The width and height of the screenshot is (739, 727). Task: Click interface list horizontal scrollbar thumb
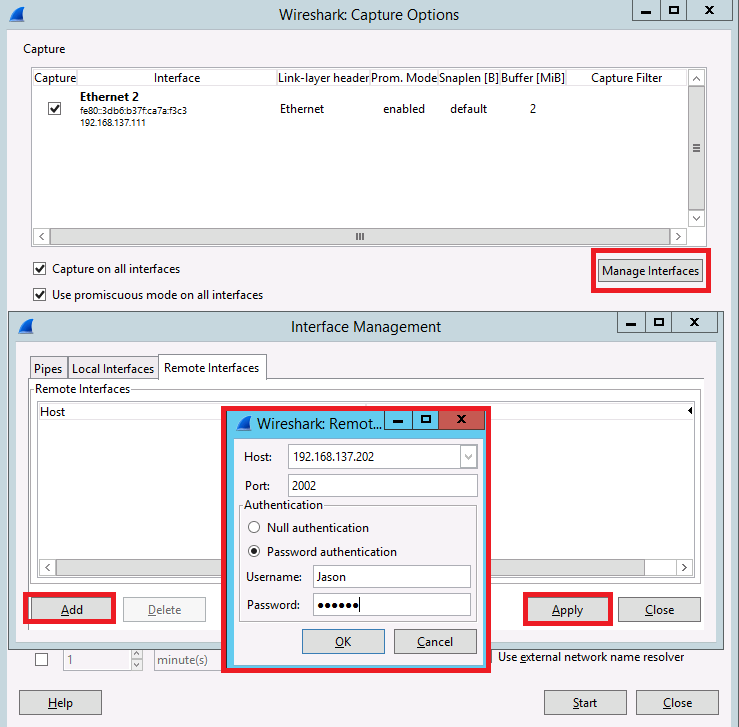360,237
